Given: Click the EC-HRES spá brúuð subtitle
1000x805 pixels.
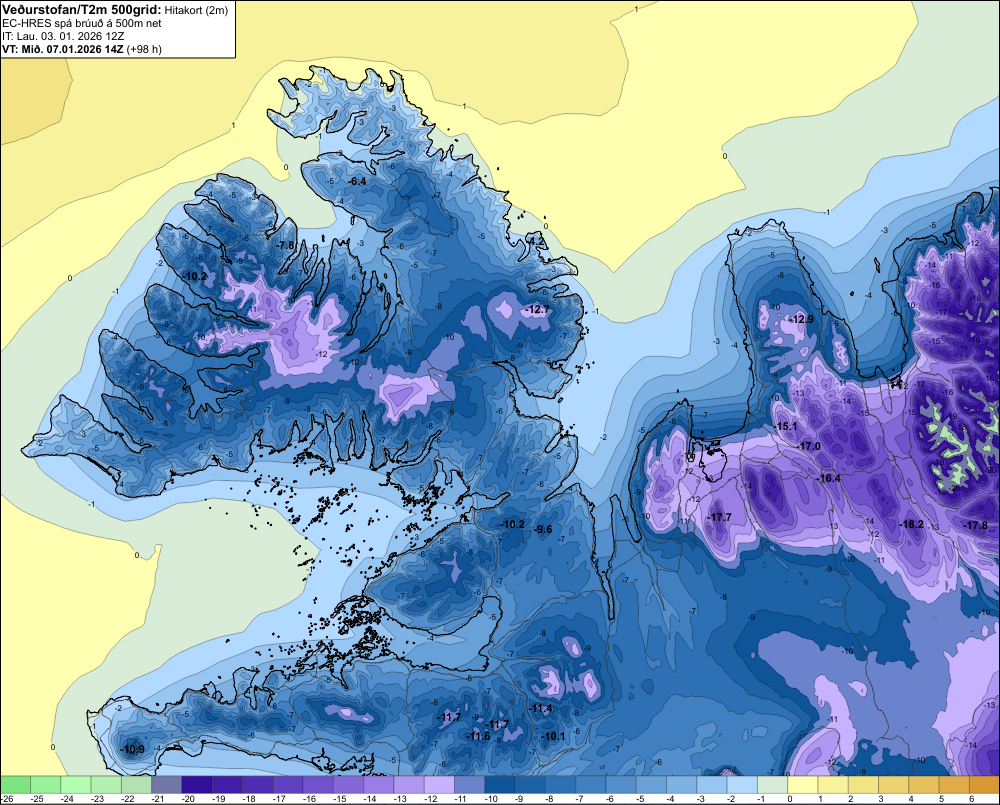Looking at the screenshot, I should [x=82, y=23].
